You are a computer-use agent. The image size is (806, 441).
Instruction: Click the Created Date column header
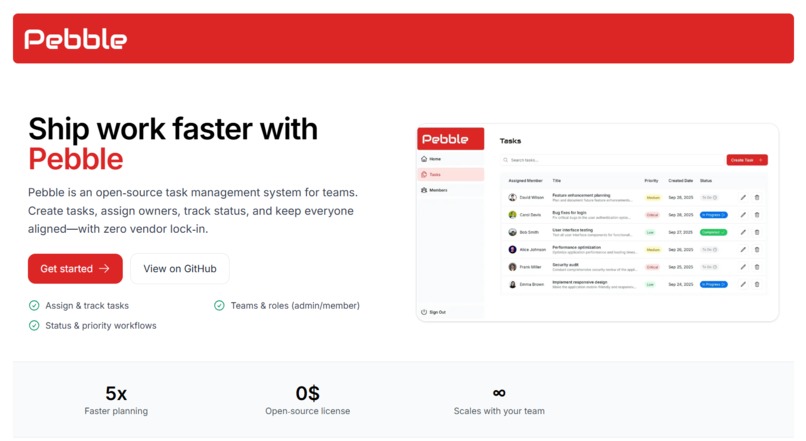(681, 181)
